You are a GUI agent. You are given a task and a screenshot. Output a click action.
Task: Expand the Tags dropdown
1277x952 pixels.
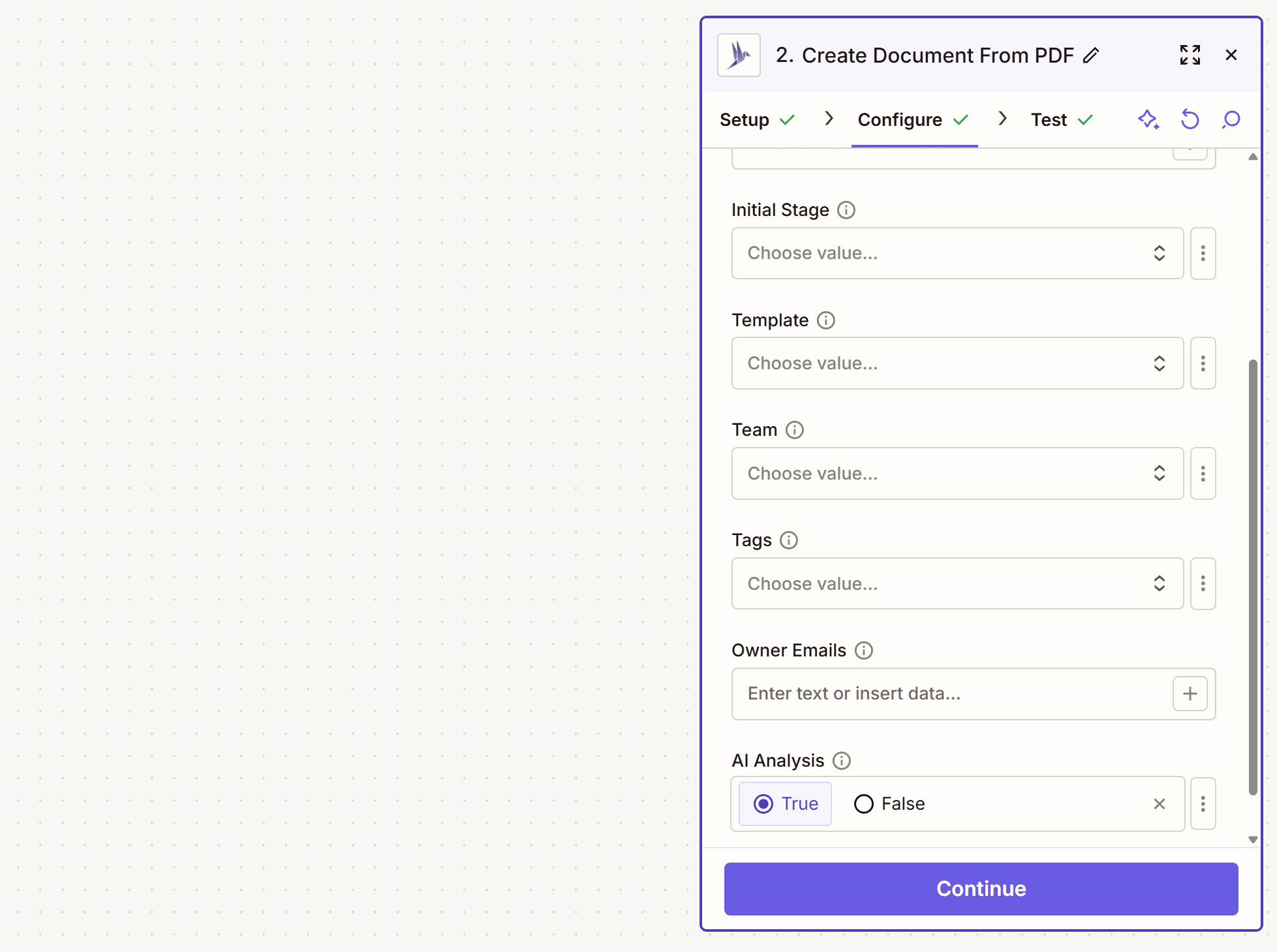tap(957, 584)
